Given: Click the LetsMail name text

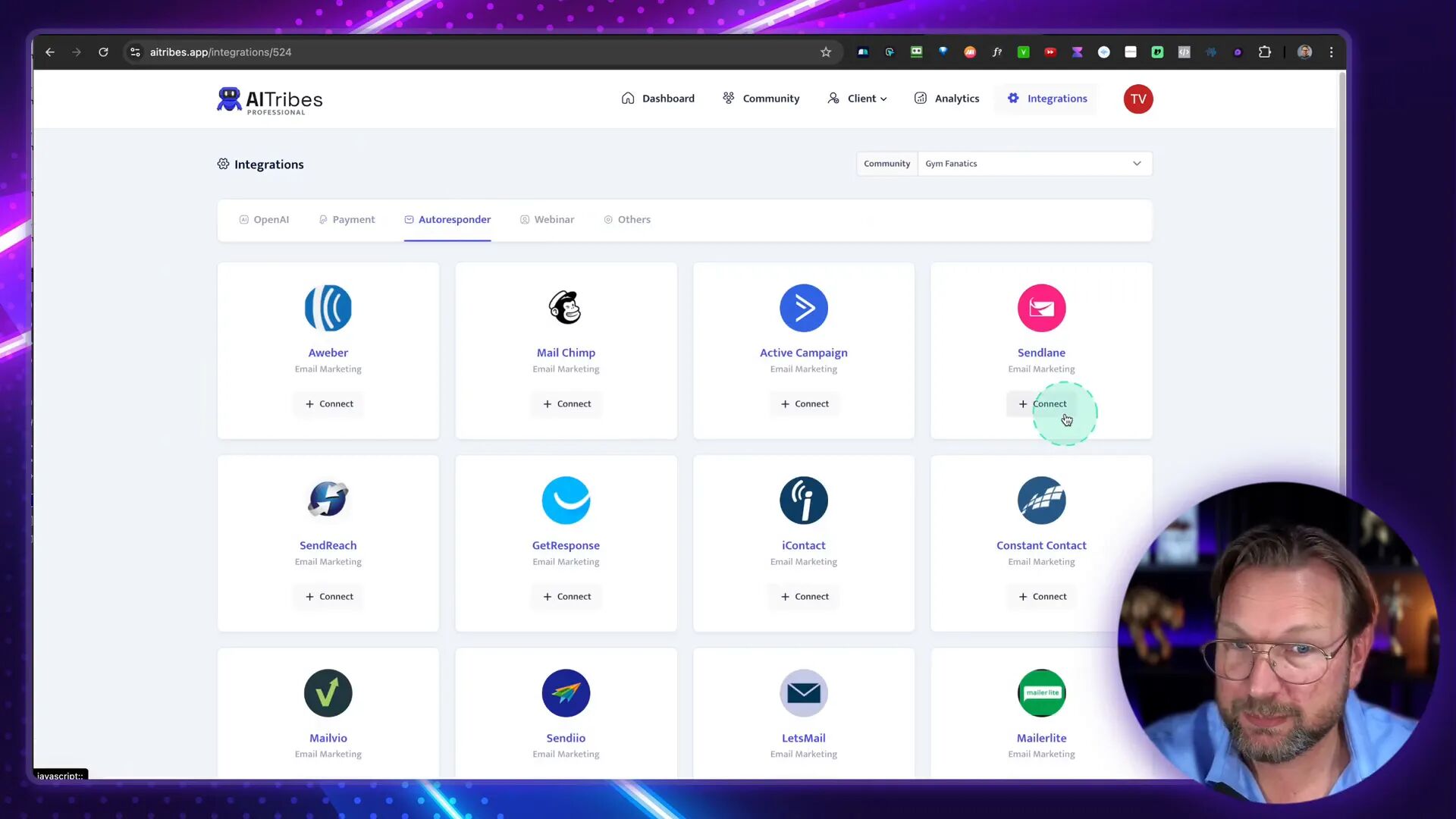Looking at the screenshot, I should click(x=804, y=738).
